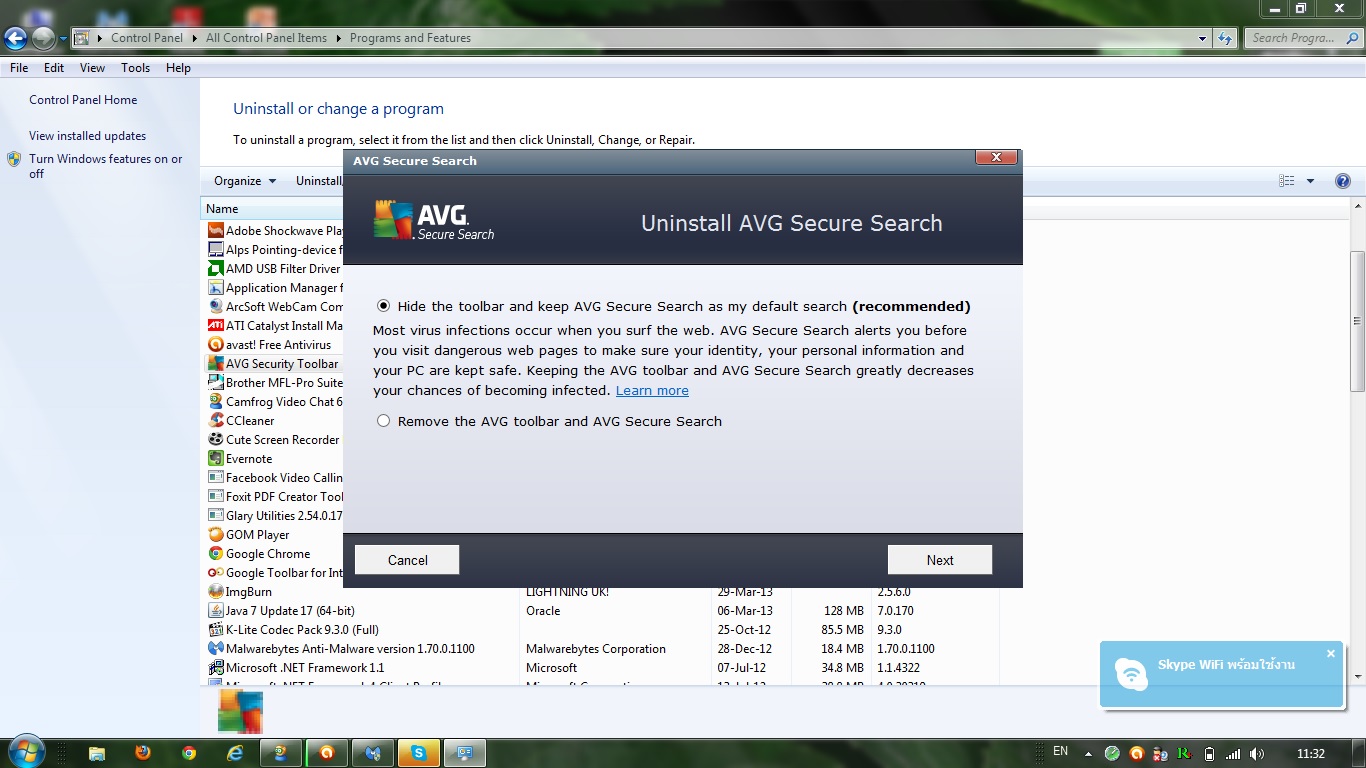Select the ImgBurn icon
Image resolution: width=1366 pixels, height=768 pixels.
(x=216, y=592)
